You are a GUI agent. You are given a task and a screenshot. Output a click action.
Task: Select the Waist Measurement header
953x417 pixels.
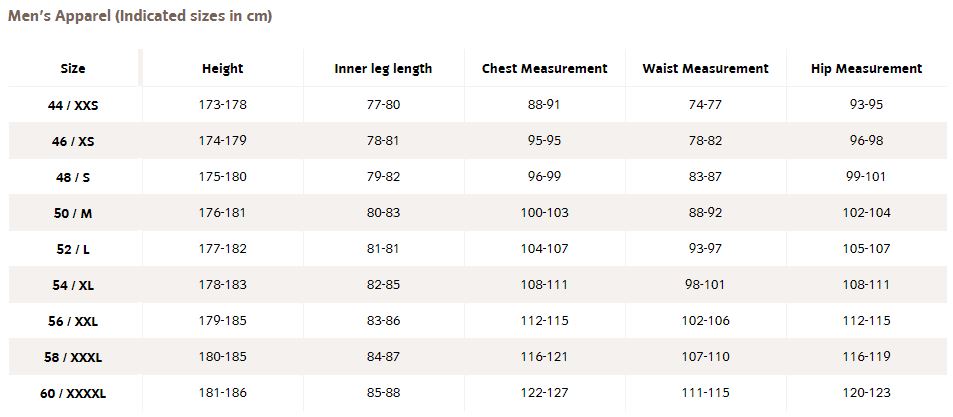coord(706,69)
